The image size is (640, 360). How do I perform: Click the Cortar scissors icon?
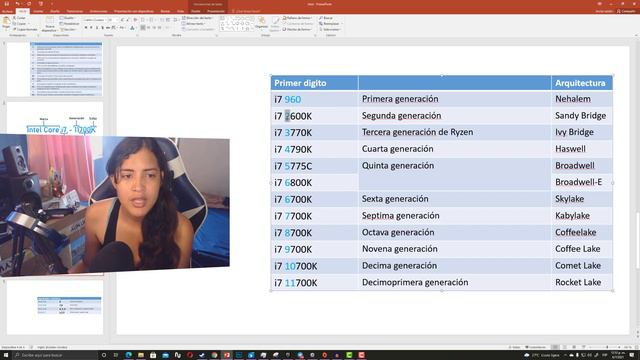15,18
